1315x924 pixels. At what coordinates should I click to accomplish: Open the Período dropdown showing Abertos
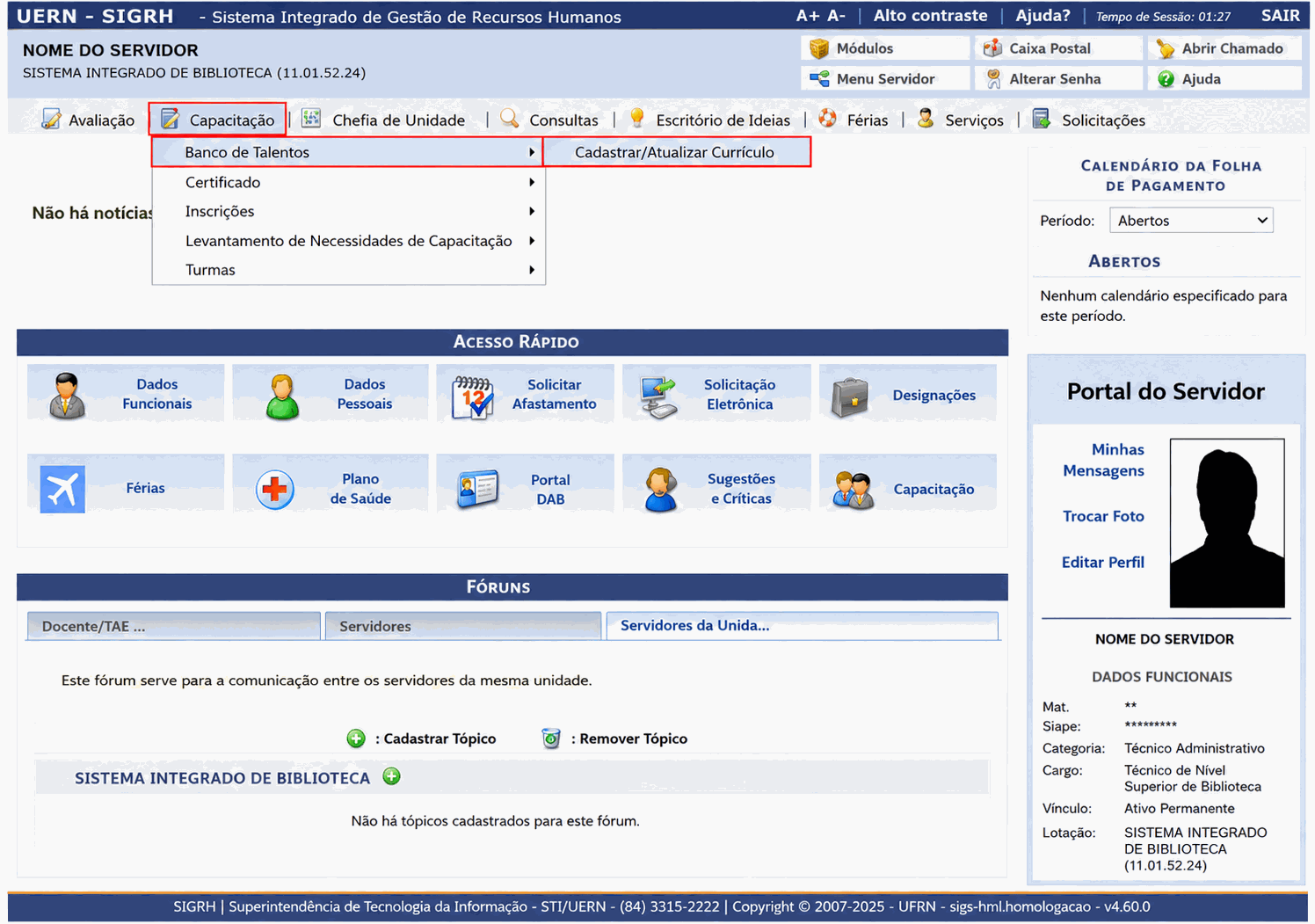1191,221
